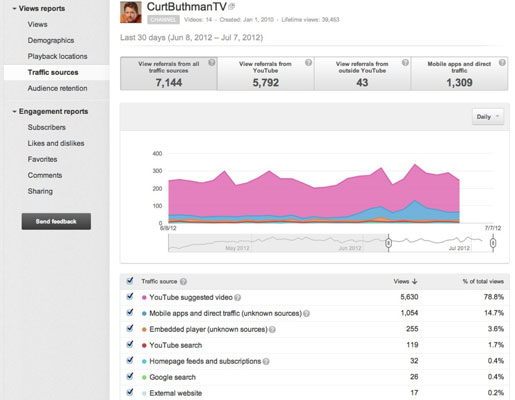Click YouTube search source link
Image resolution: width=515 pixels, height=400 pixels.
(x=176, y=345)
